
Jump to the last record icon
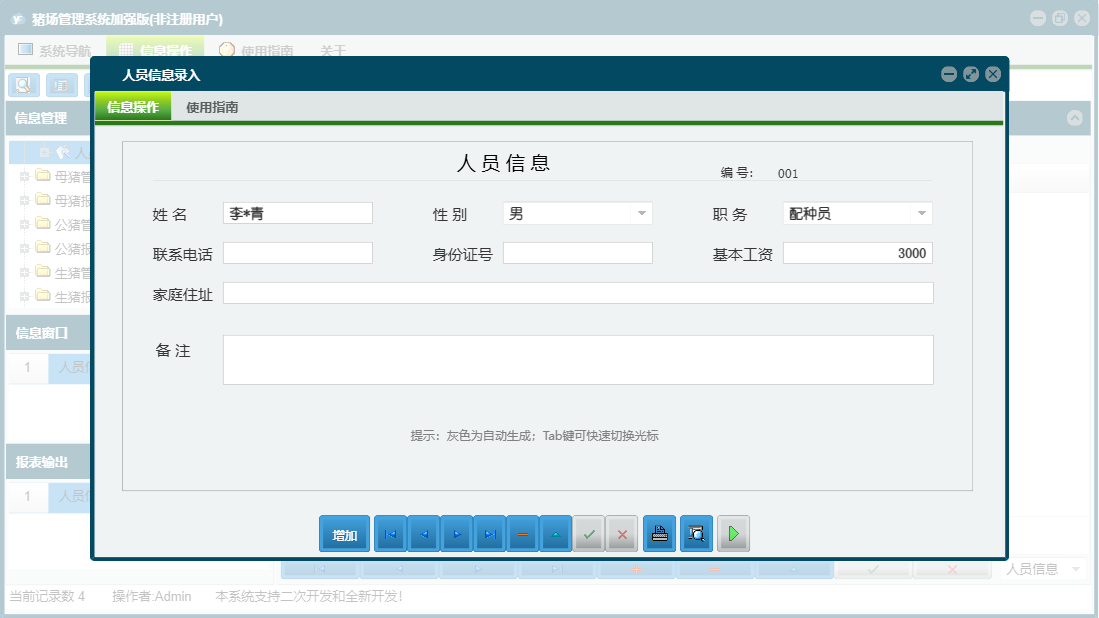point(490,533)
